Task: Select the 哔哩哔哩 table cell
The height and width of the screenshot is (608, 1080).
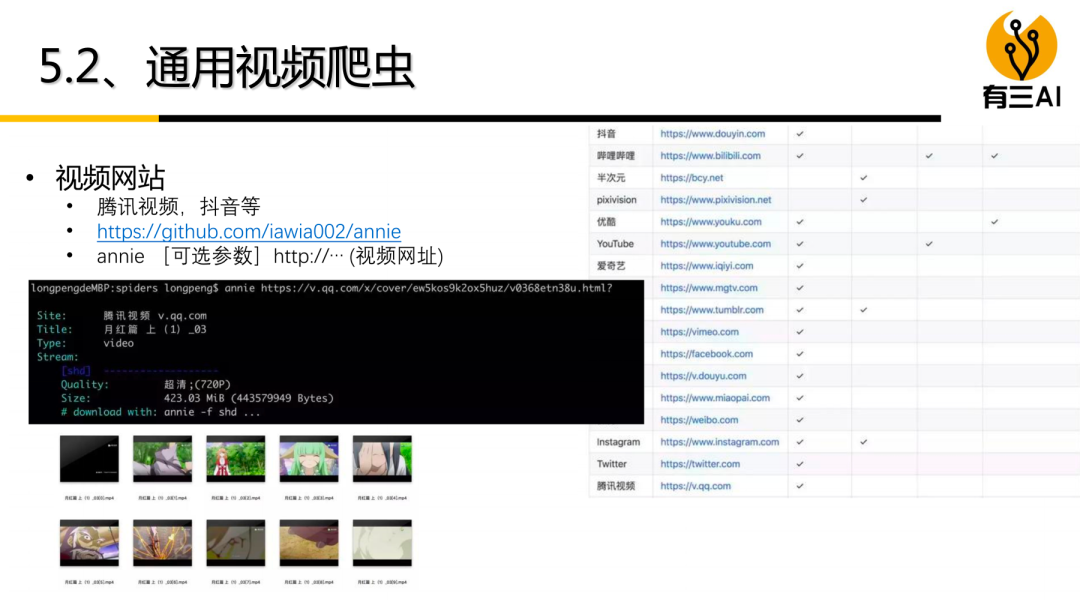Action: [620, 156]
